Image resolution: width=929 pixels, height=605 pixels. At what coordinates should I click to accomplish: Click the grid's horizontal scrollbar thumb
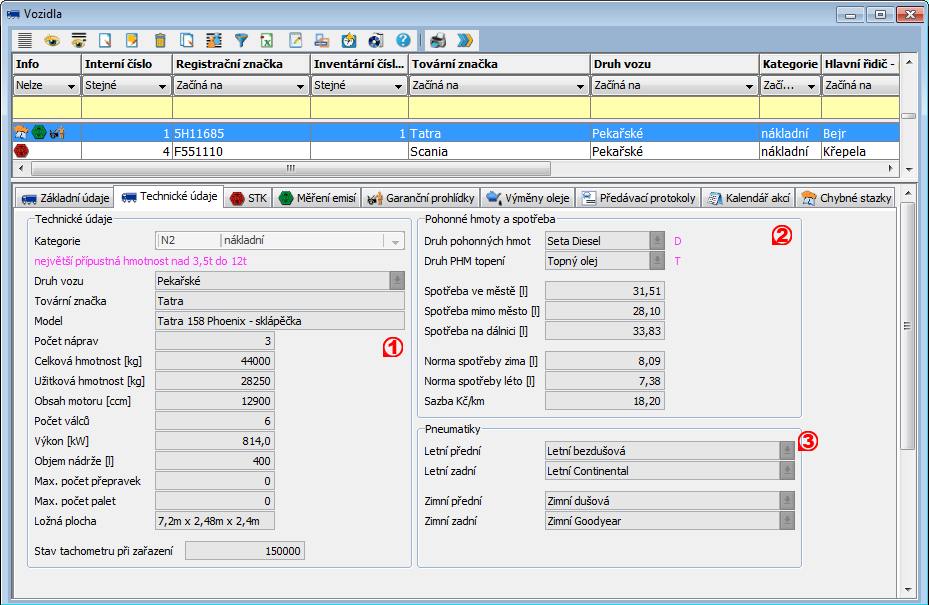290,169
